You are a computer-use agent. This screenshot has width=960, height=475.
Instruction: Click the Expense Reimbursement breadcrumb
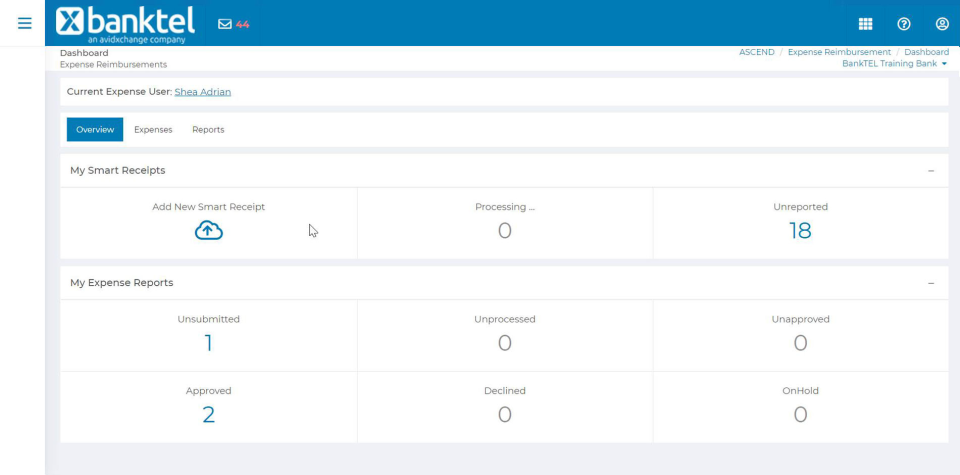[839, 52]
